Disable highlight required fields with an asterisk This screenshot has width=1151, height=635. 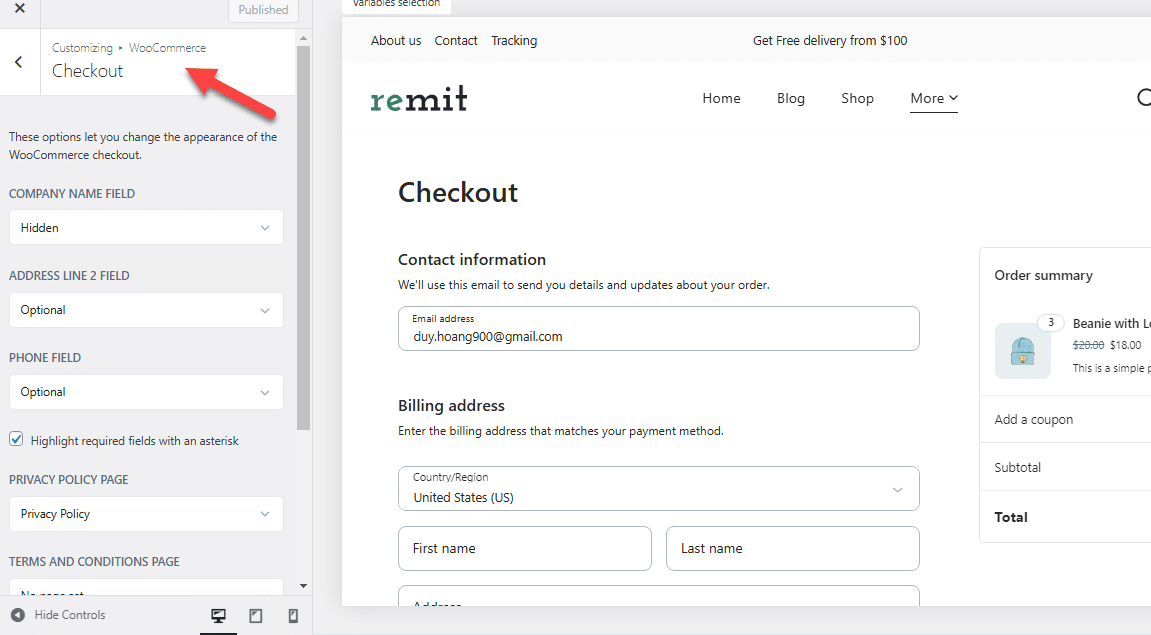(x=16, y=438)
